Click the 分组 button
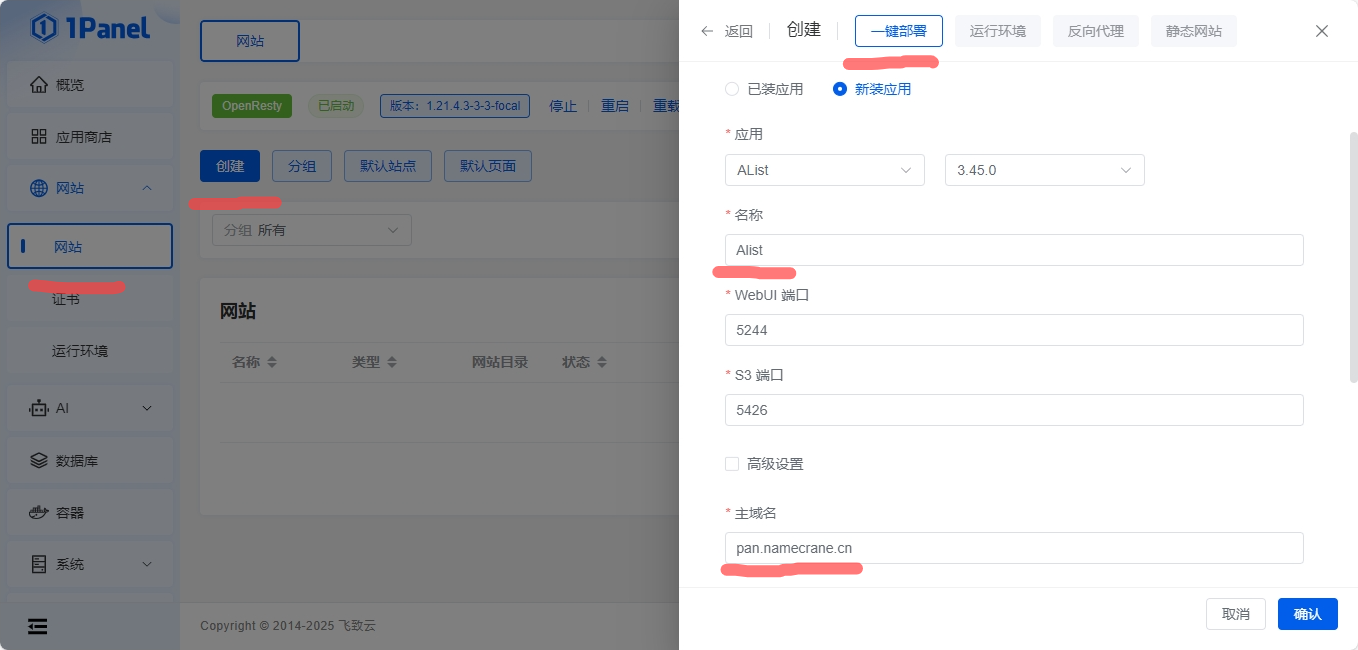The height and width of the screenshot is (650, 1358). (x=302, y=166)
